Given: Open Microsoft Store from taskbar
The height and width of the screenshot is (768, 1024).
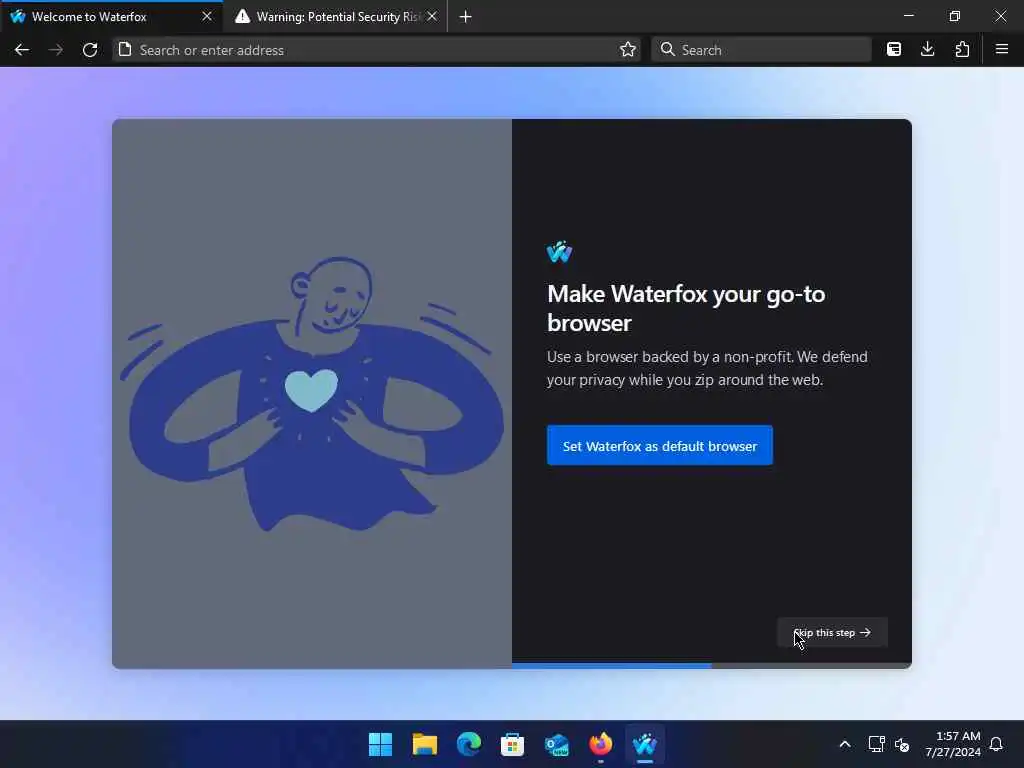Looking at the screenshot, I should tap(513, 744).
